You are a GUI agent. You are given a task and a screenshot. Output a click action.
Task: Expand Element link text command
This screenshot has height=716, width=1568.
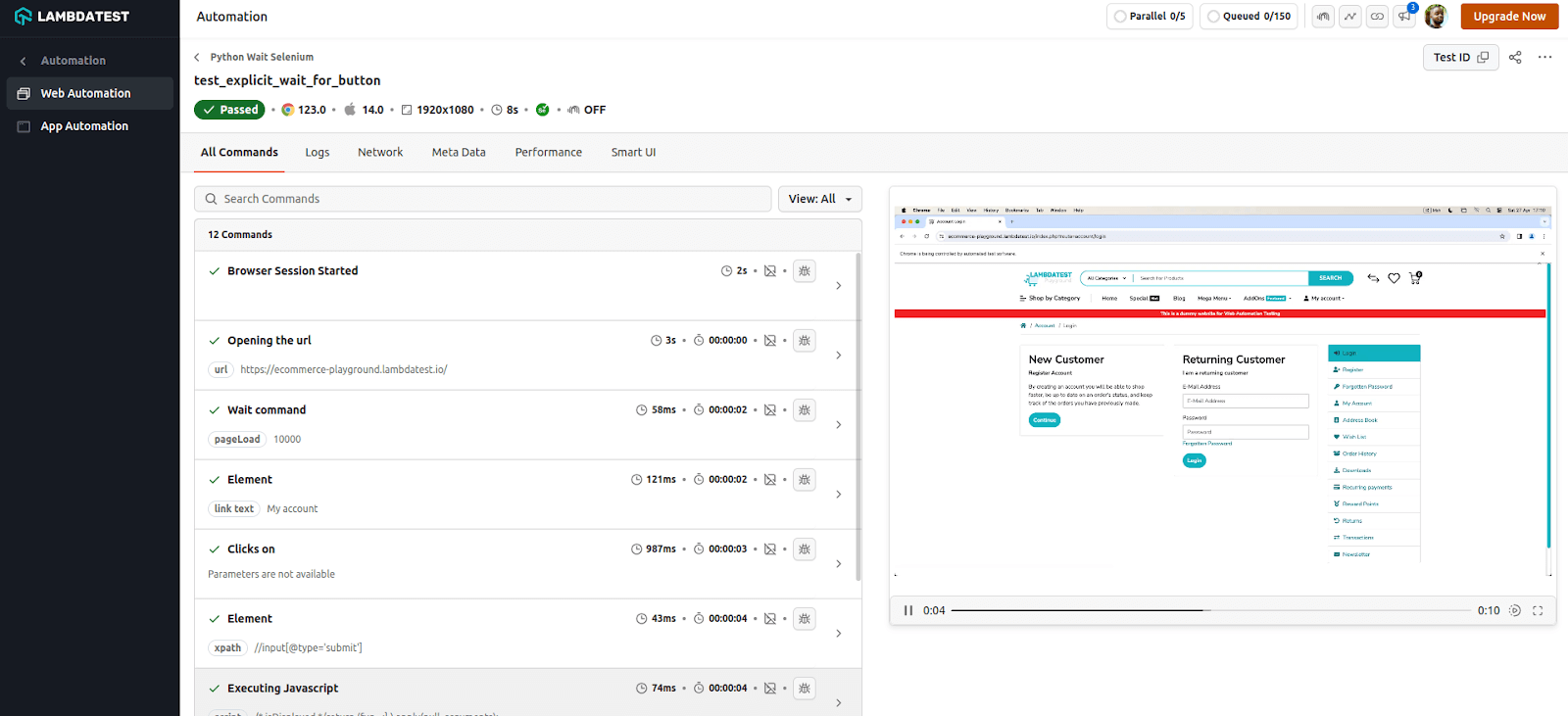click(838, 495)
